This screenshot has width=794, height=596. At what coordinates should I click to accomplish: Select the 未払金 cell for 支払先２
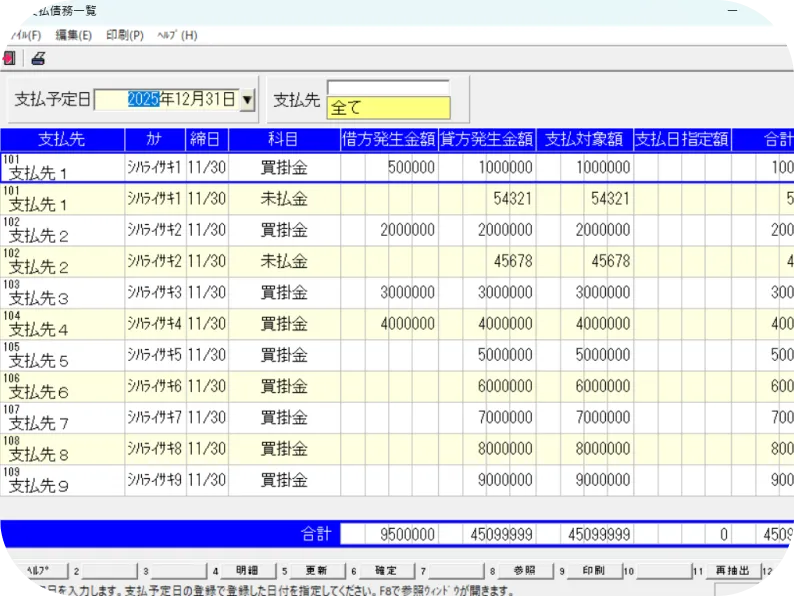(x=283, y=262)
